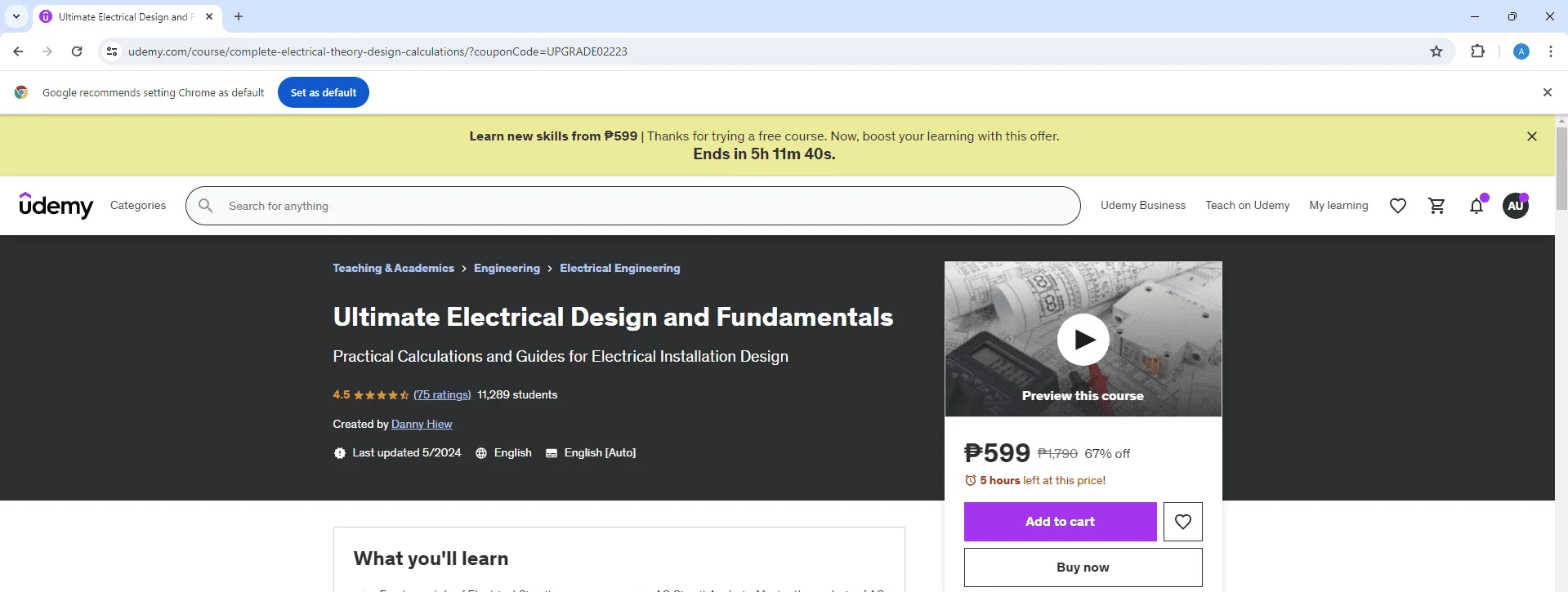Open the tab search dropdown arrow
Screen dimensions: 1568x592
16,16
